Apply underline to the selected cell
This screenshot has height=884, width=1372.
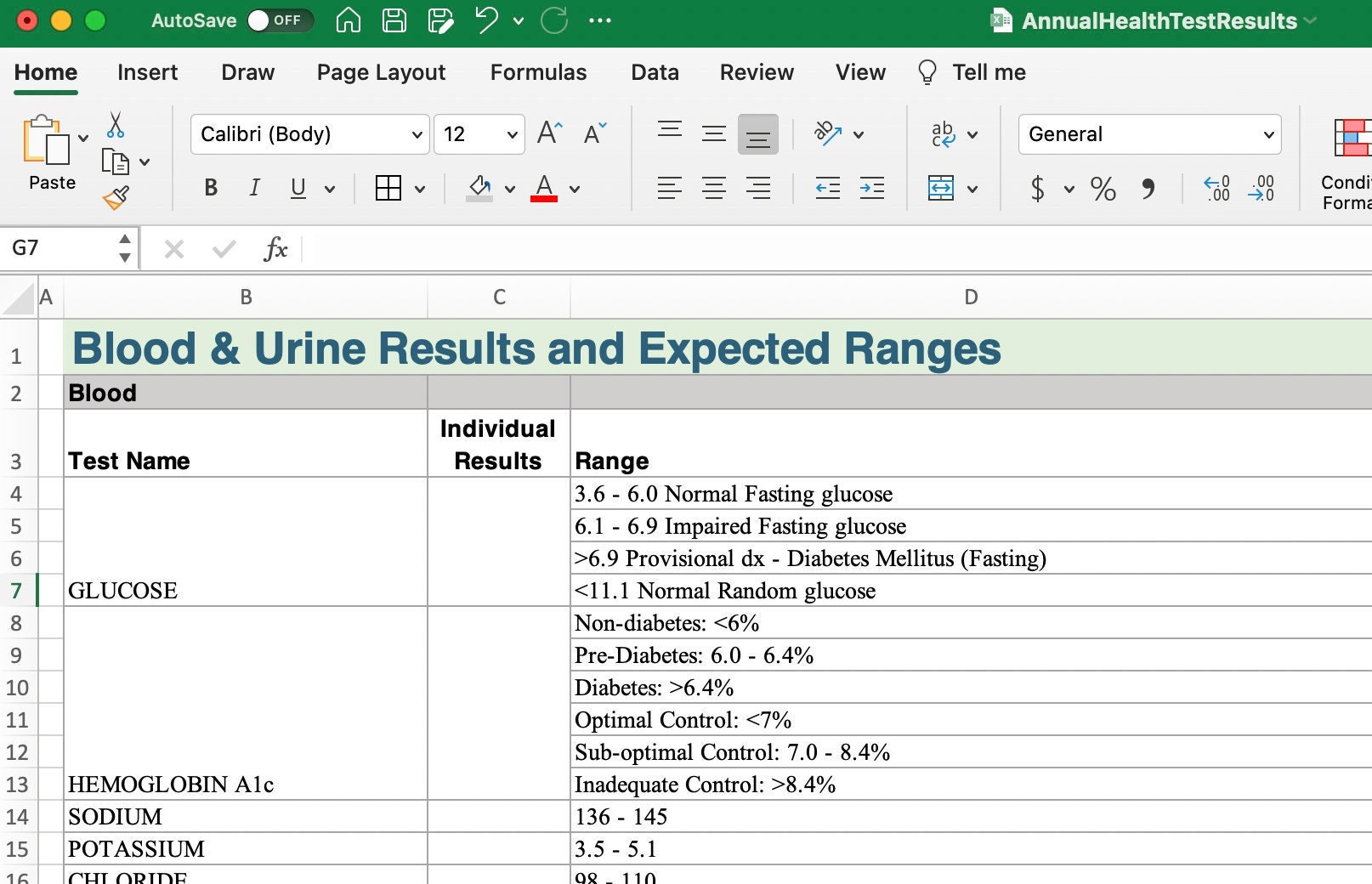[297, 189]
